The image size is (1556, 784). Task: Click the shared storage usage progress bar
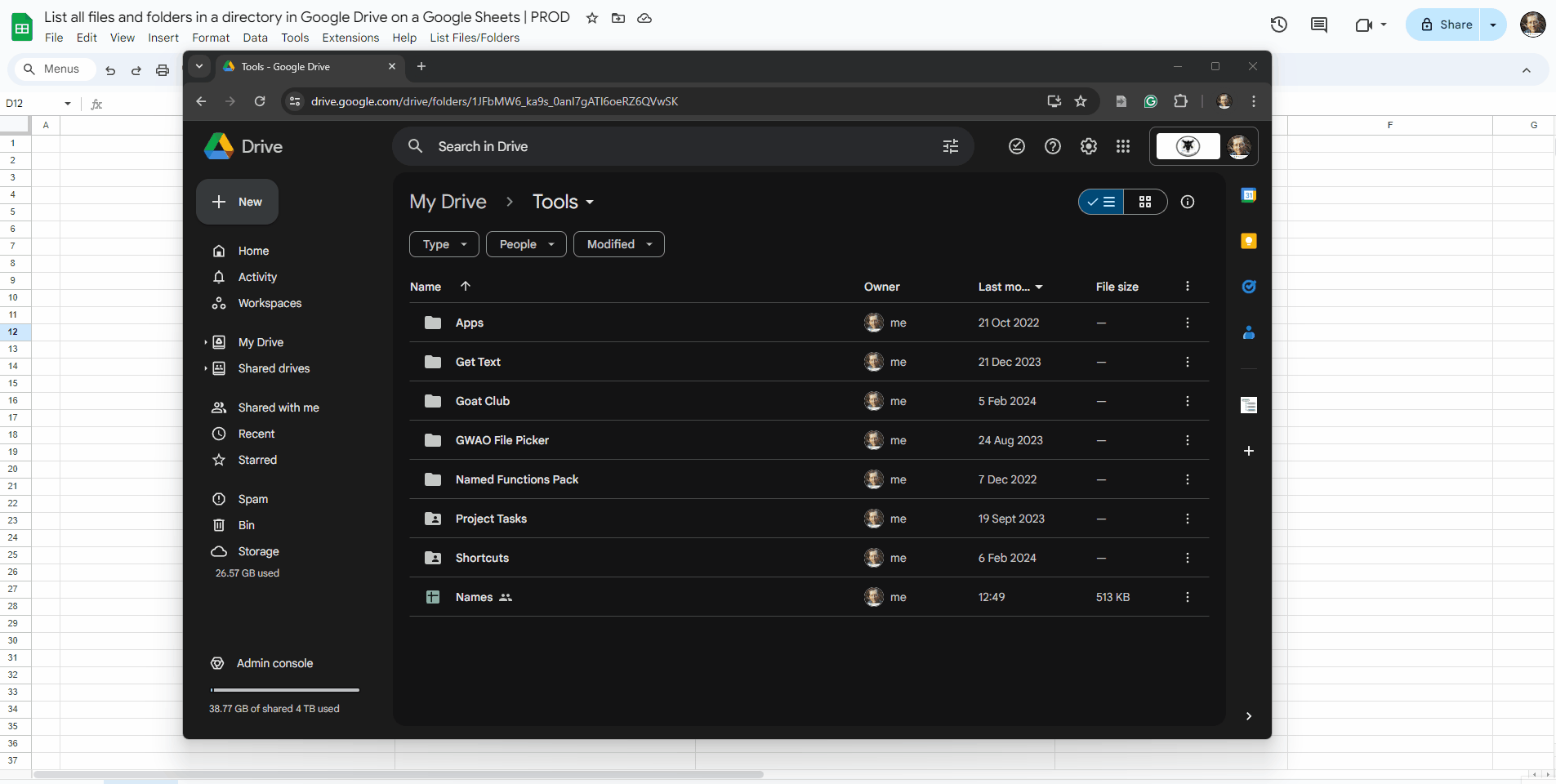(284, 690)
